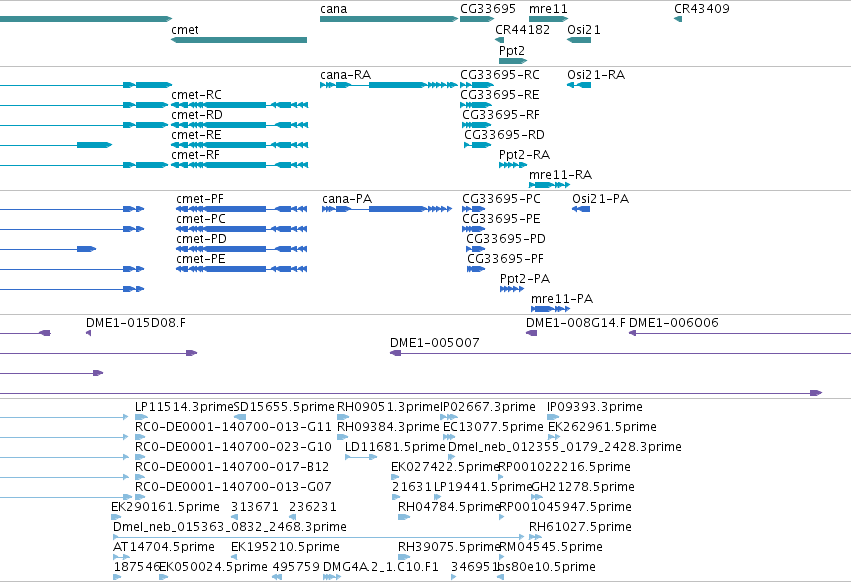Click the 236231 EST label
The width and height of the screenshot is (851, 582).
click(x=313, y=507)
